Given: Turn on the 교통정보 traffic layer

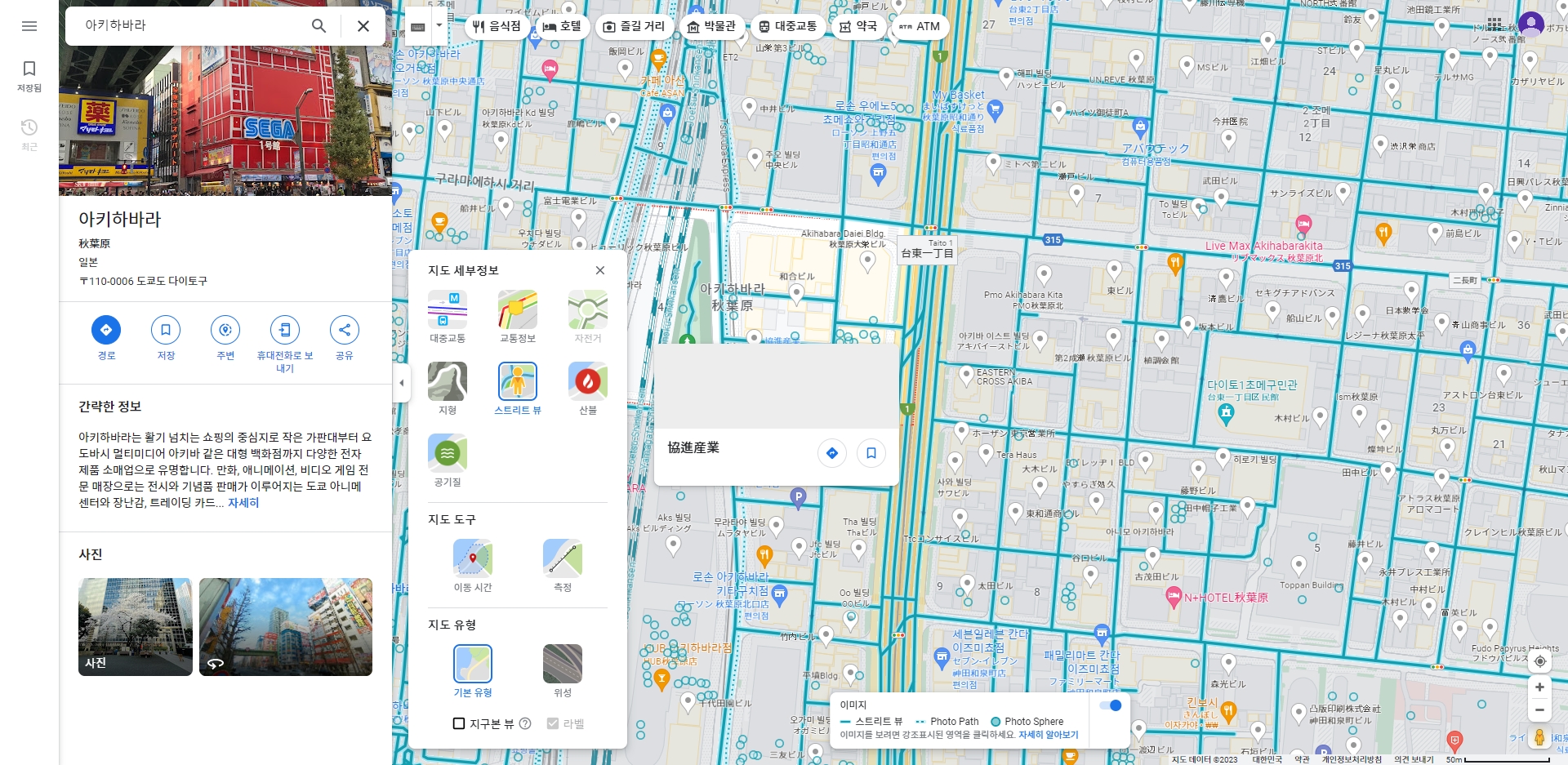Looking at the screenshot, I should point(518,316).
